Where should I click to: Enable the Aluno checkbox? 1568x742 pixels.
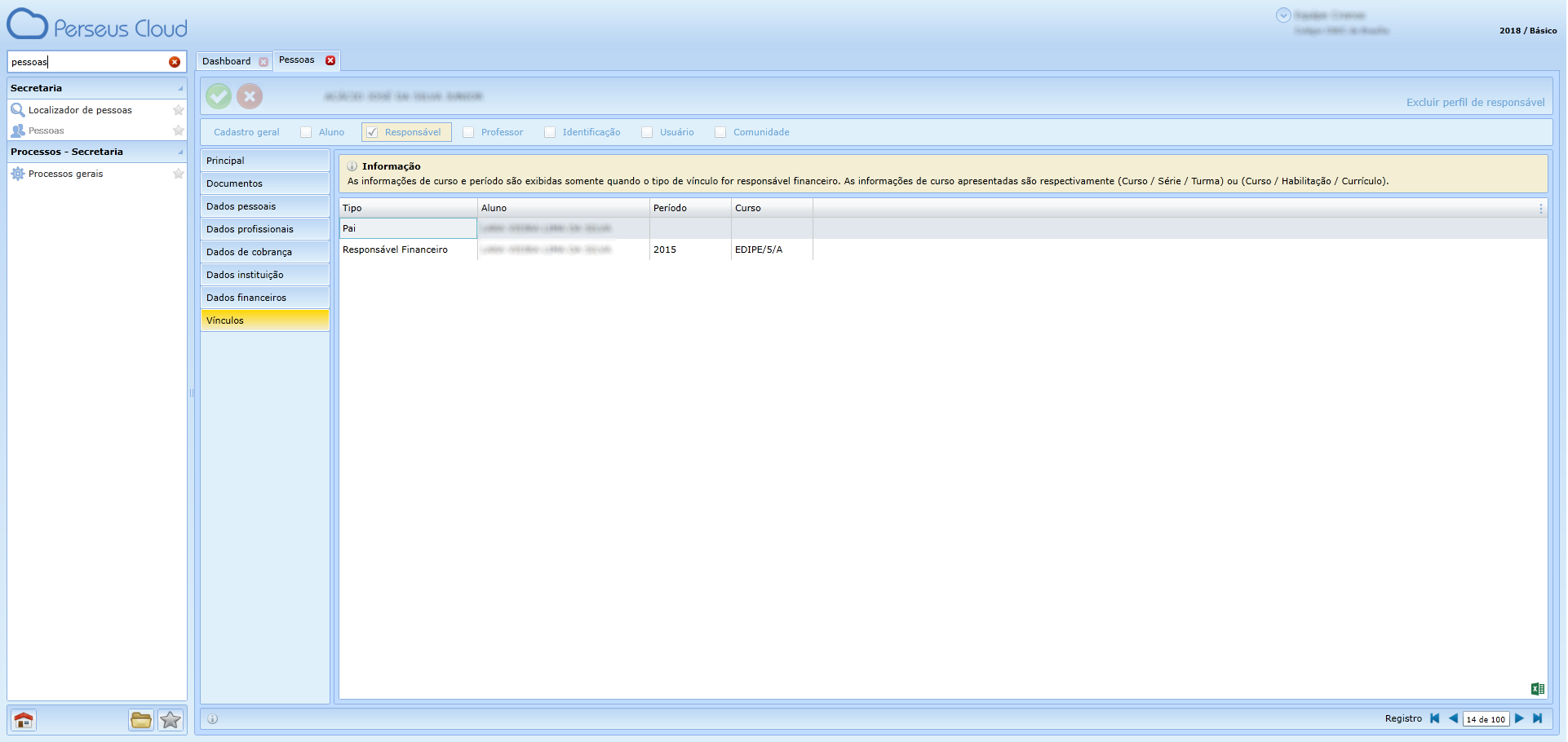[x=307, y=132]
